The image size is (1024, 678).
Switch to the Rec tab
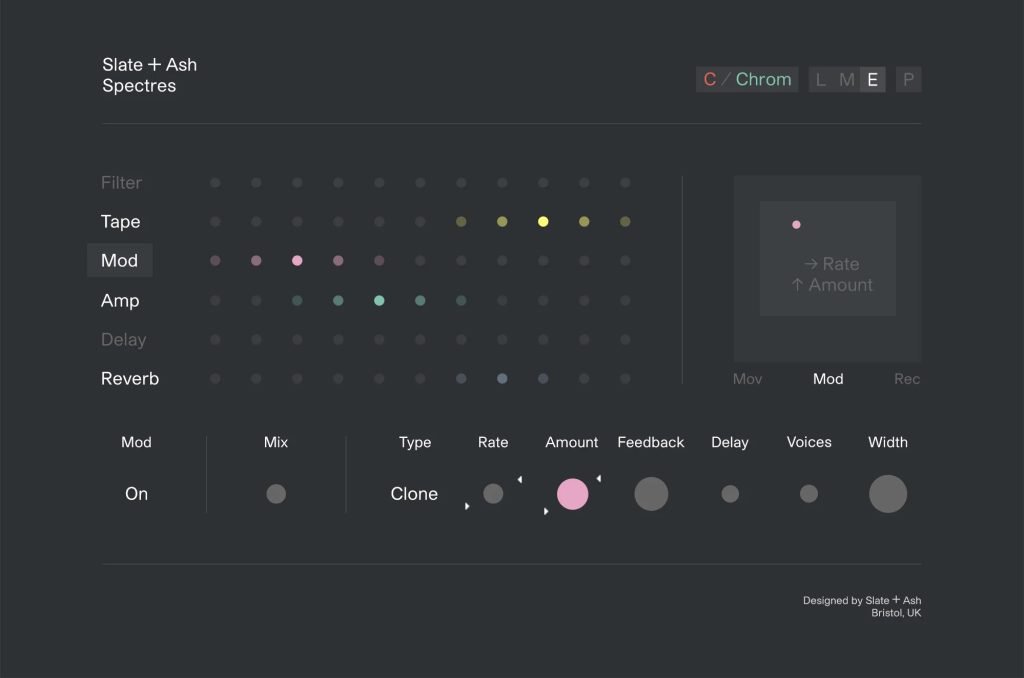coord(906,379)
